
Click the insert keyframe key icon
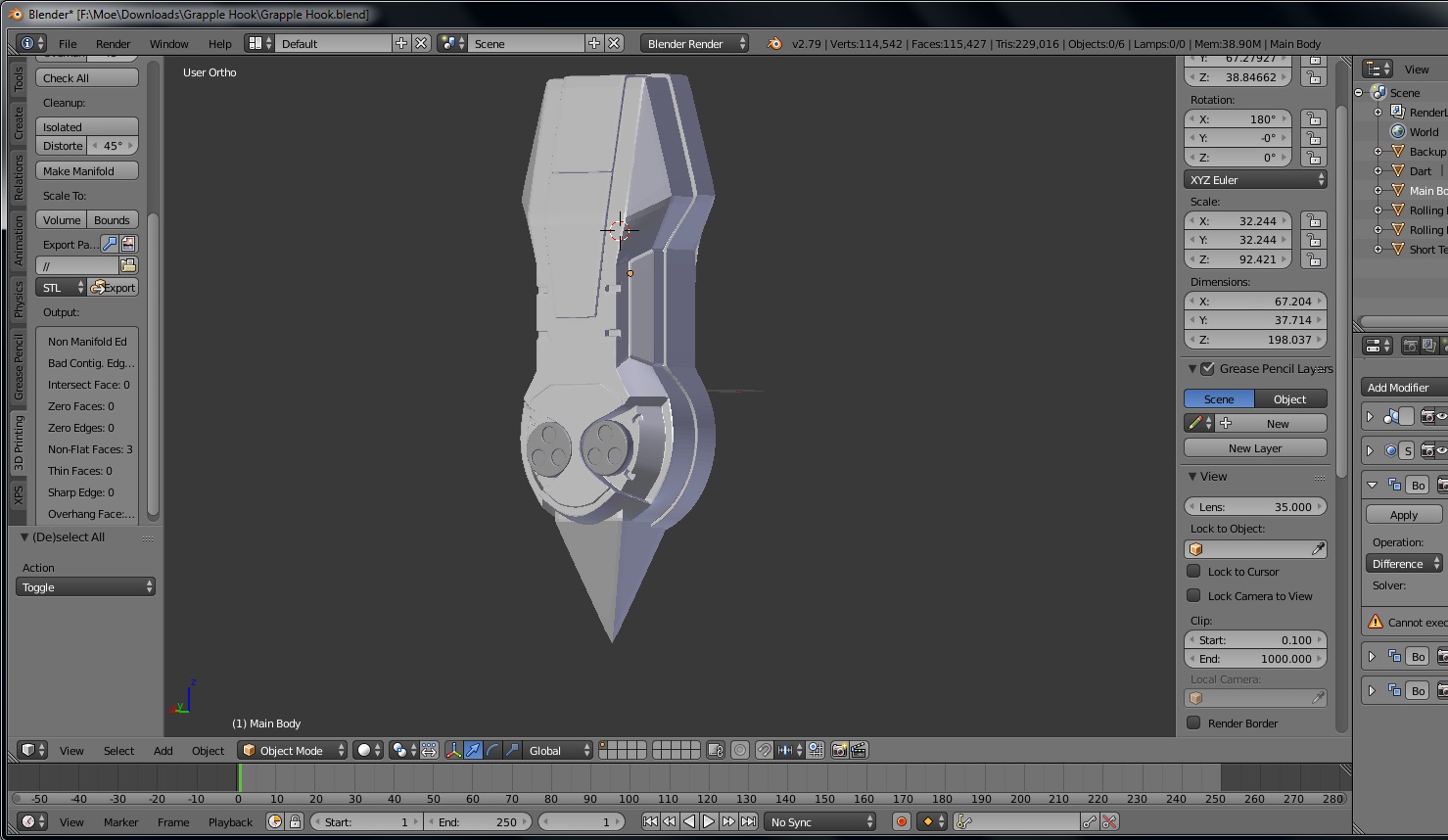coord(1090,821)
